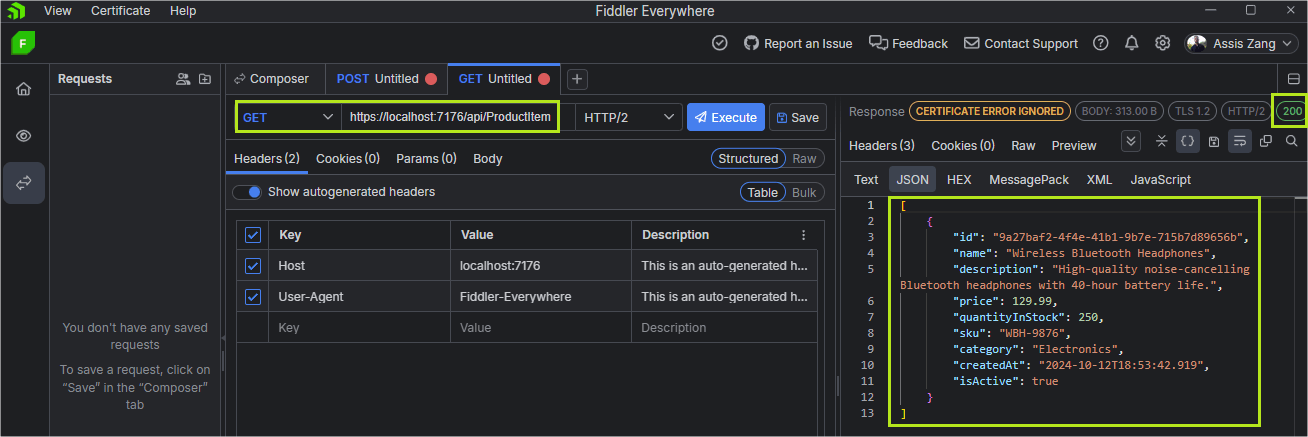Open the settings gear

click(x=1162, y=43)
